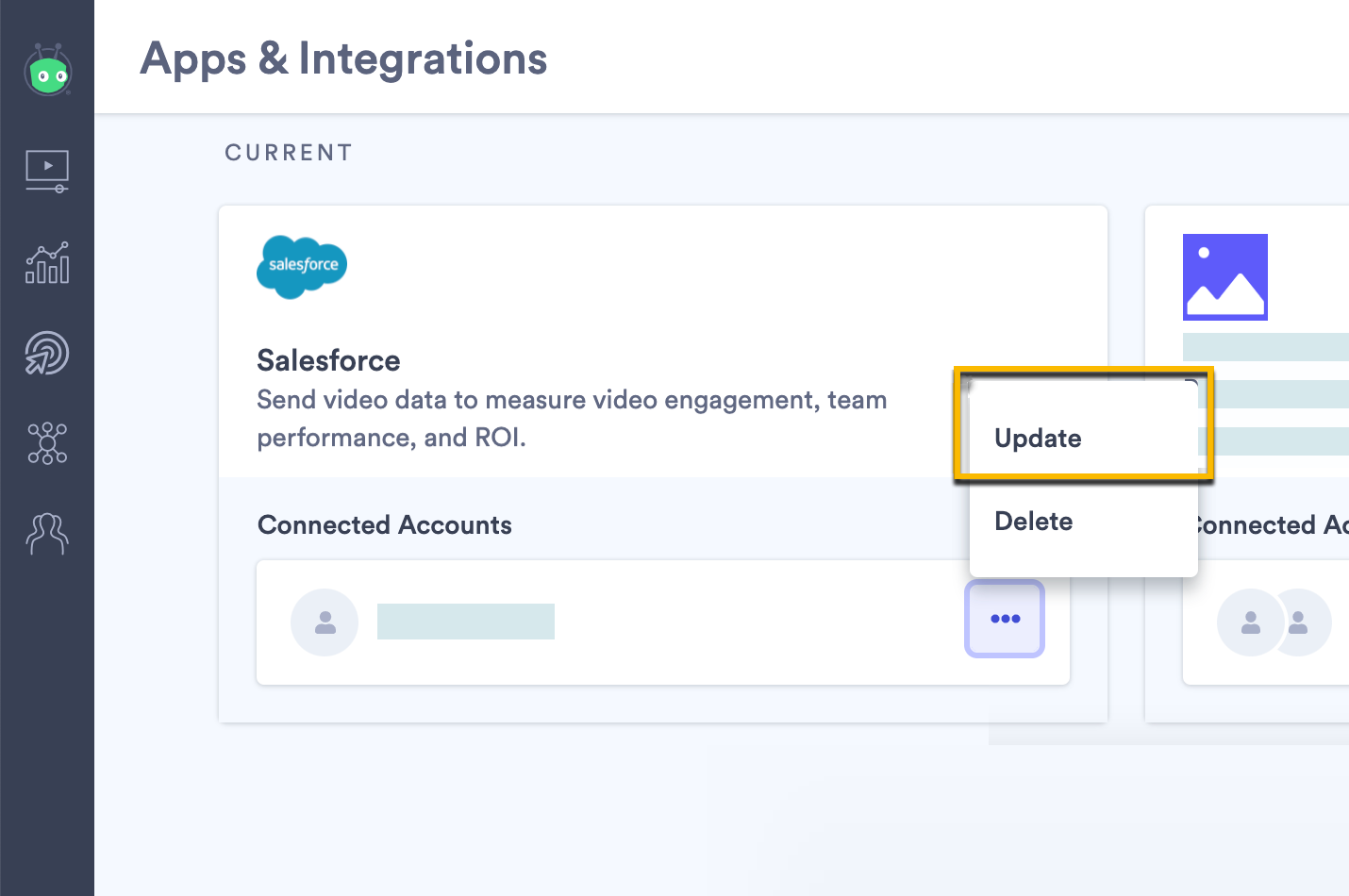This screenshot has height=896, width=1349.
Task: Click the Salesforce integration title
Action: pos(328,360)
